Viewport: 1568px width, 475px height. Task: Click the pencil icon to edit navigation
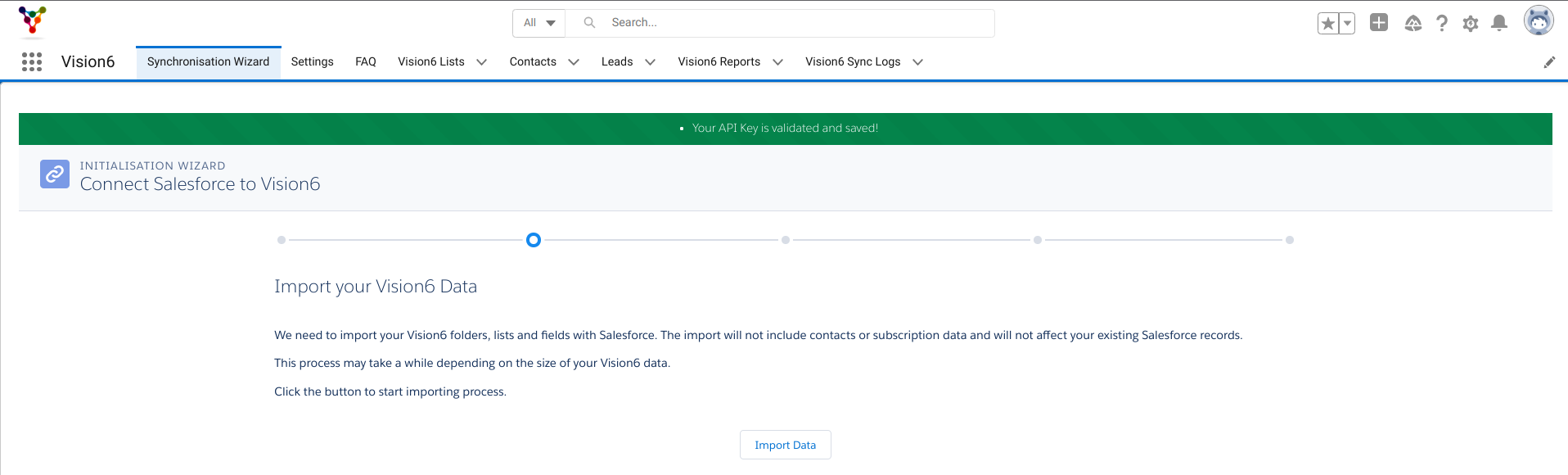[x=1549, y=62]
